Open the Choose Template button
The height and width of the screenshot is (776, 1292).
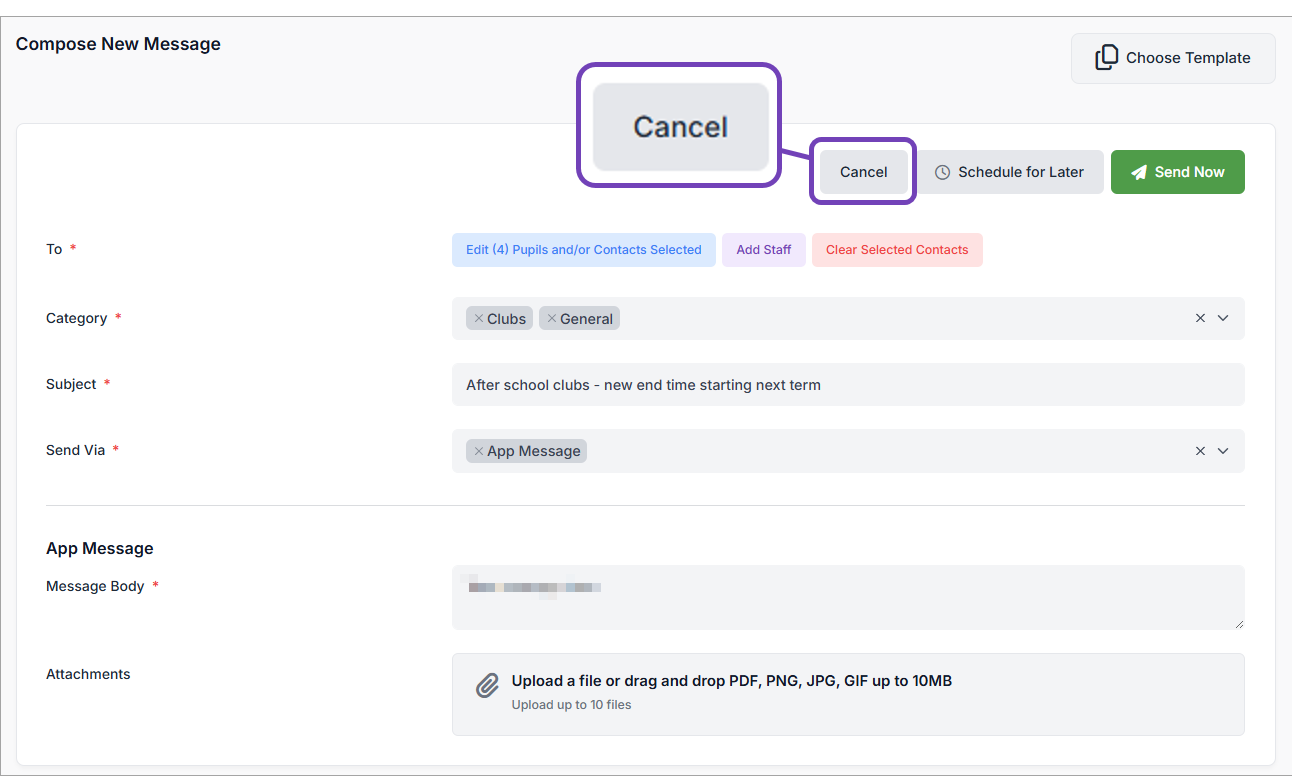click(1173, 58)
